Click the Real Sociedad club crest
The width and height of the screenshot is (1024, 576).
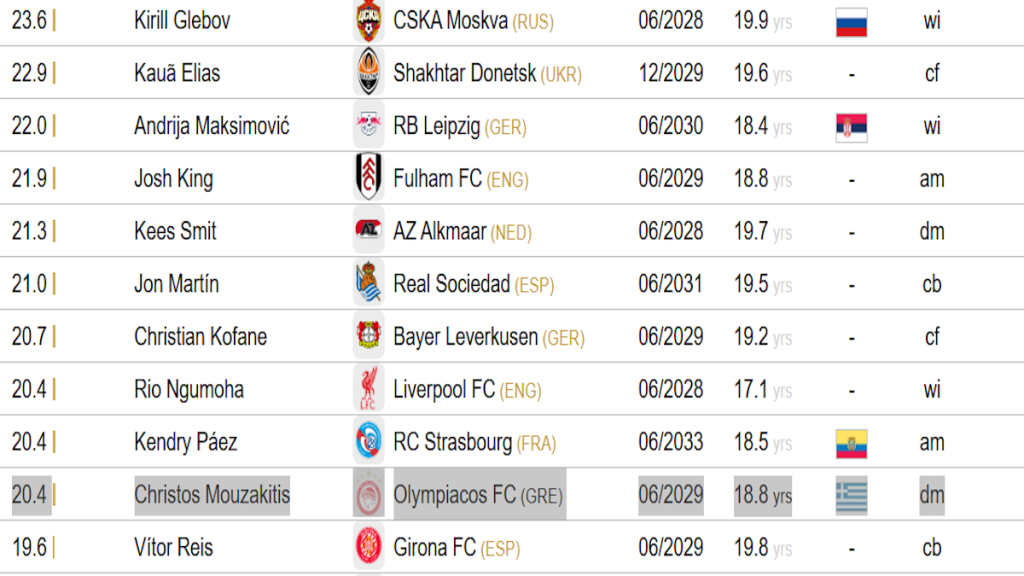point(368,284)
